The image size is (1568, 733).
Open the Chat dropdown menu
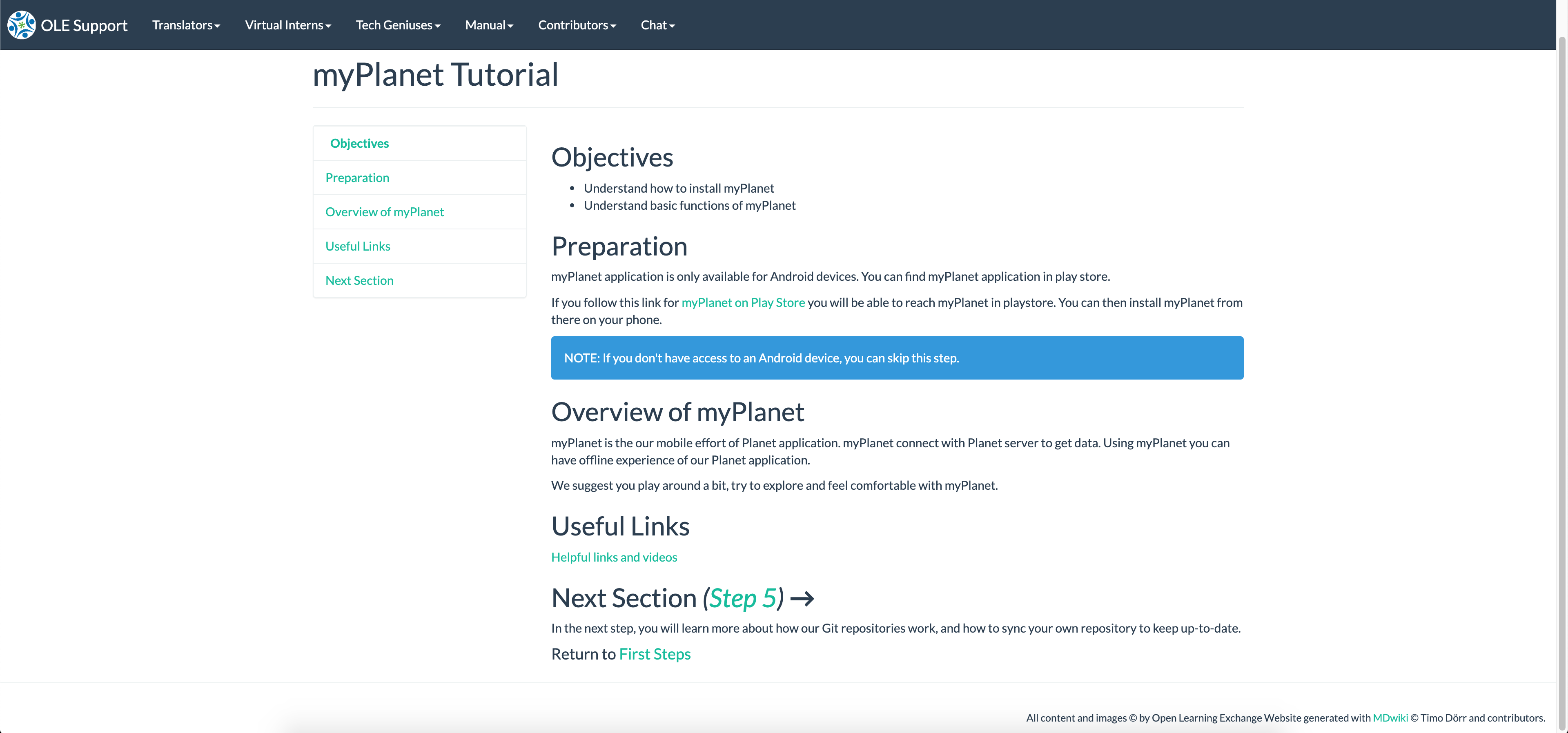pos(658,25)
